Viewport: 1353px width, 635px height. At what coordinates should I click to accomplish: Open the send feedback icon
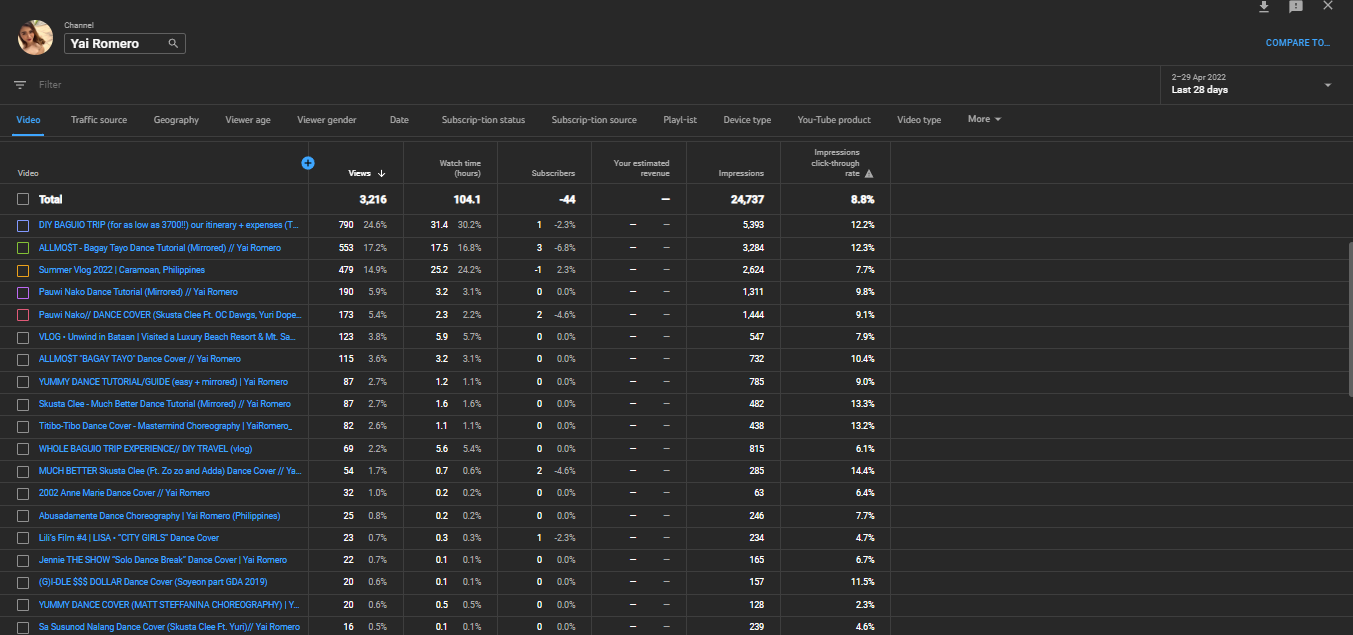click(1296, 6)
